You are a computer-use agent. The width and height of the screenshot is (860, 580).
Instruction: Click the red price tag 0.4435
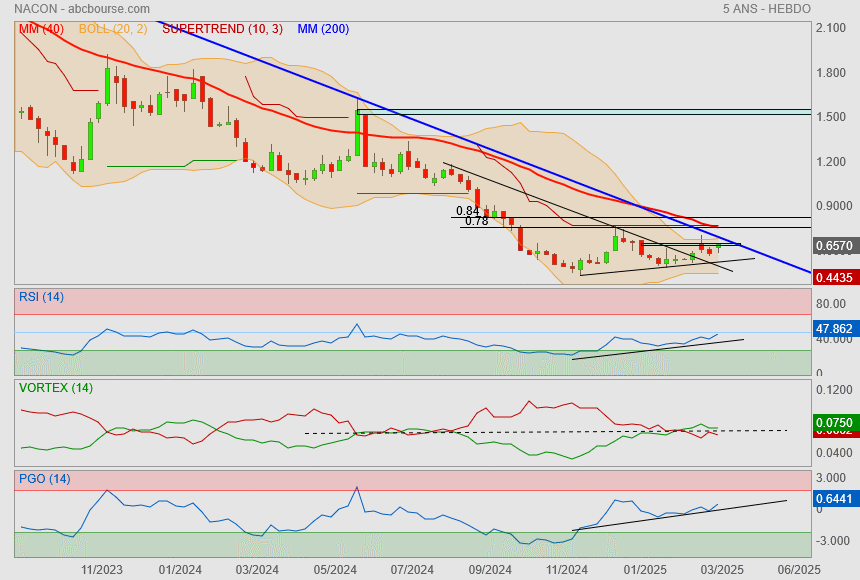(x=834, y=278)
